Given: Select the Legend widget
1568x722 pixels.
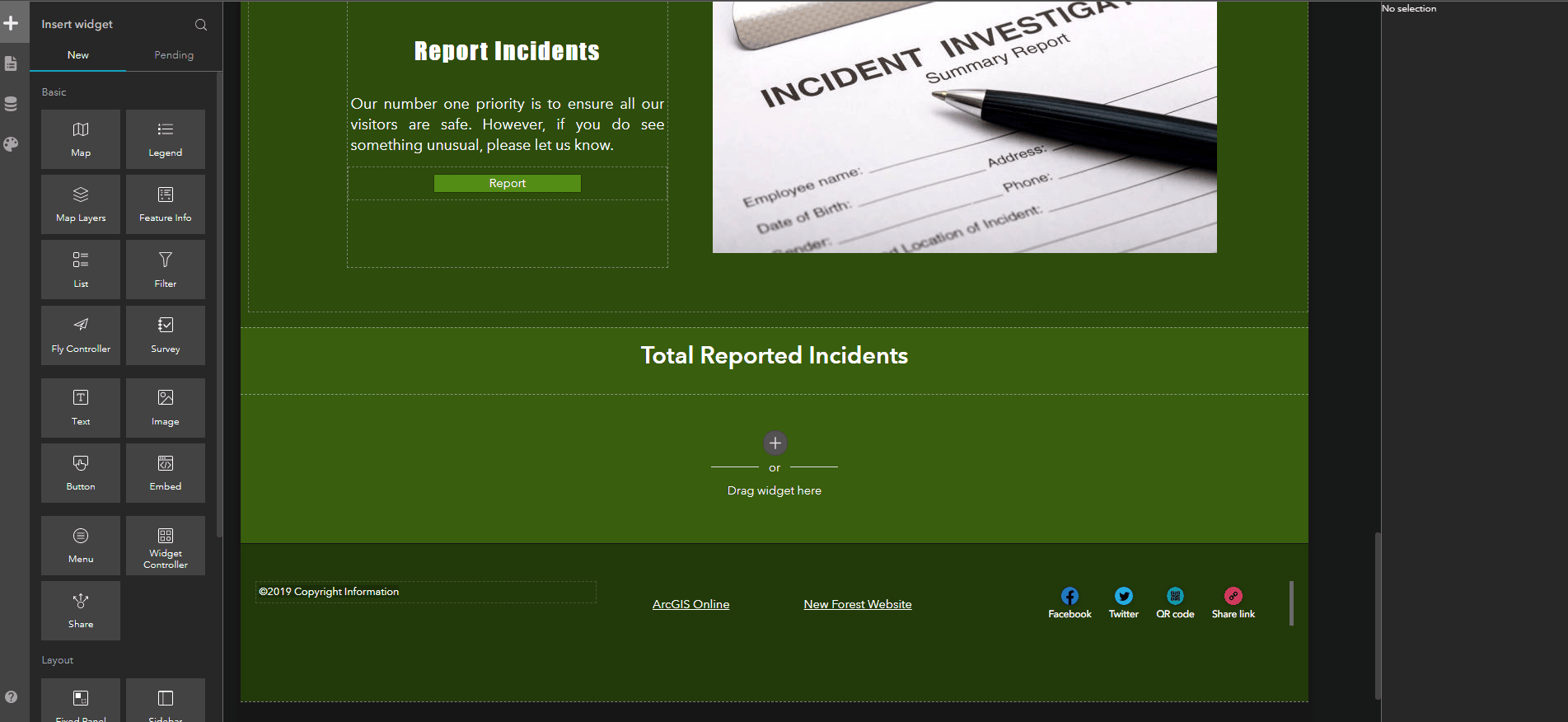Looking at the screenshot, I should 166,139.
